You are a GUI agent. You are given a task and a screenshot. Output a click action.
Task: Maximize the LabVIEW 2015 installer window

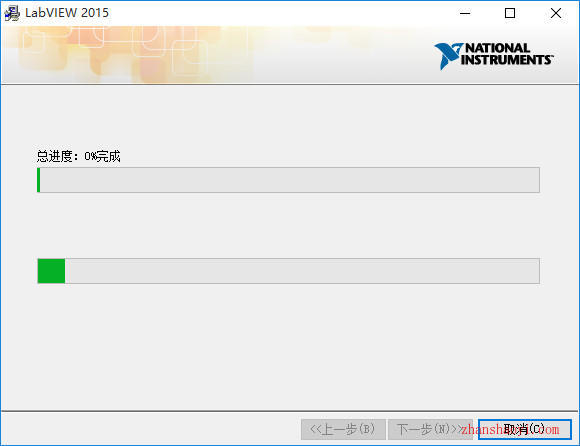tap(510, 13)
